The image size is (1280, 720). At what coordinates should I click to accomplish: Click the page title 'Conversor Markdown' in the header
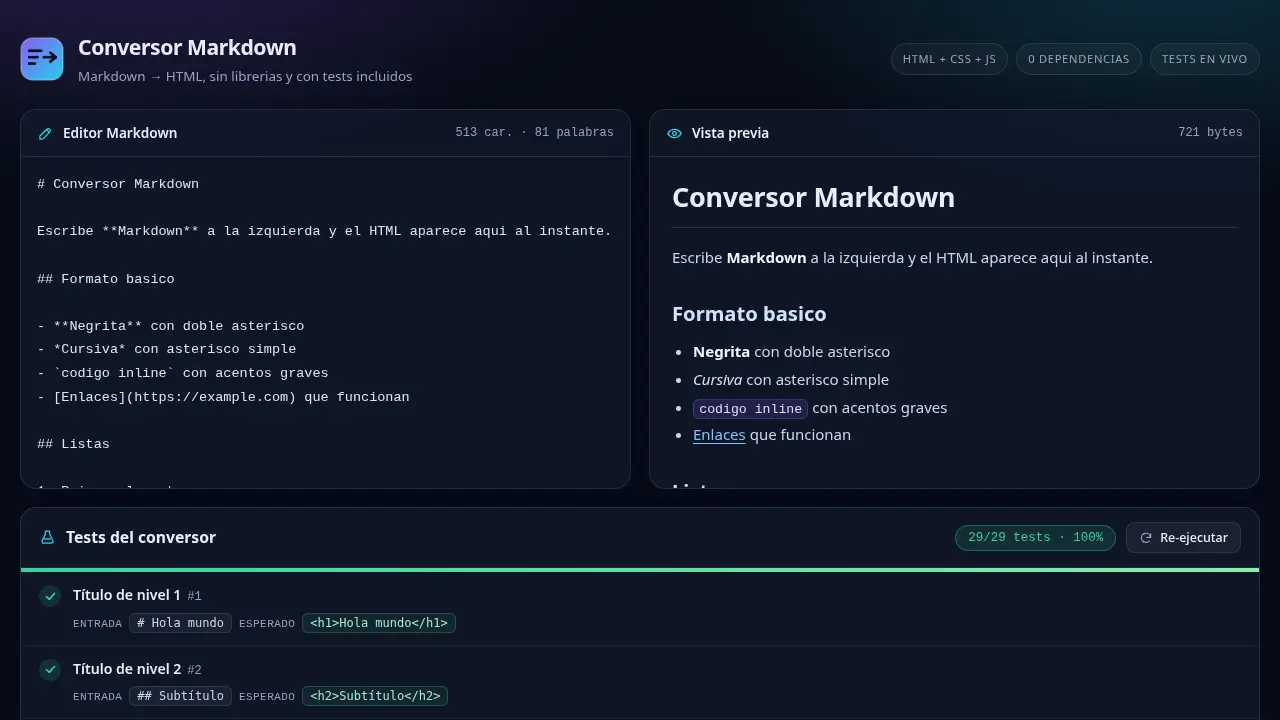click(187, 47)
